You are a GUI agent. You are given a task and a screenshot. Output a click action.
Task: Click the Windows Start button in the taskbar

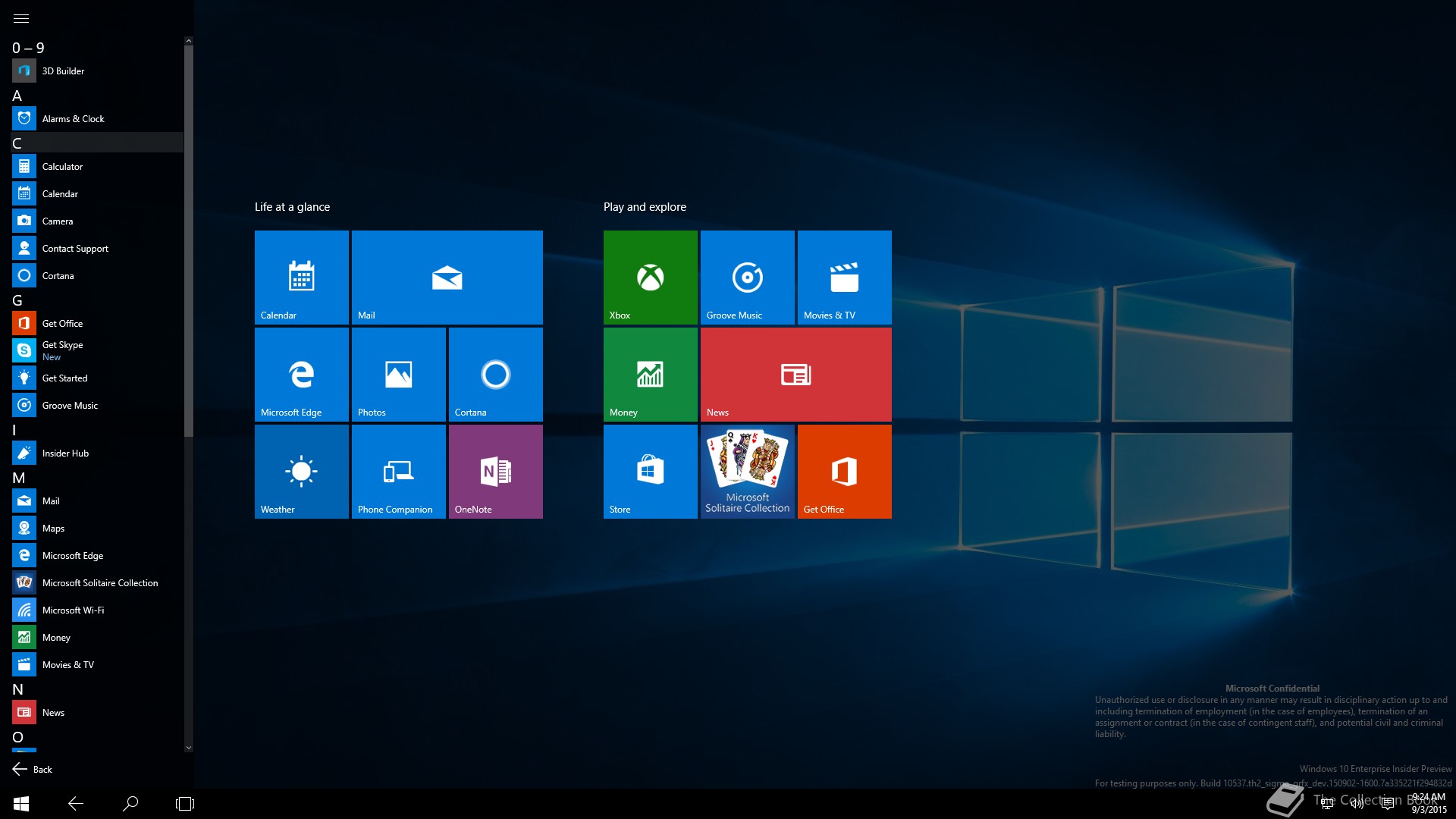[21, 804]
